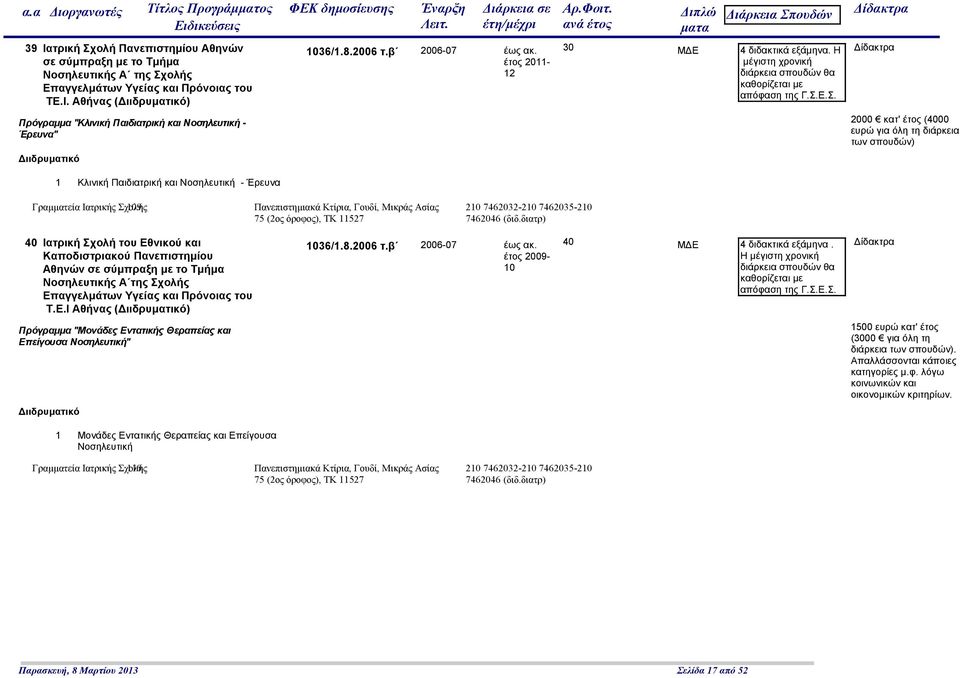The width and height of the screenshot is (960, 678).
Task: Click entry number 40
Action: pyautogui.click(x=31, y=243)
